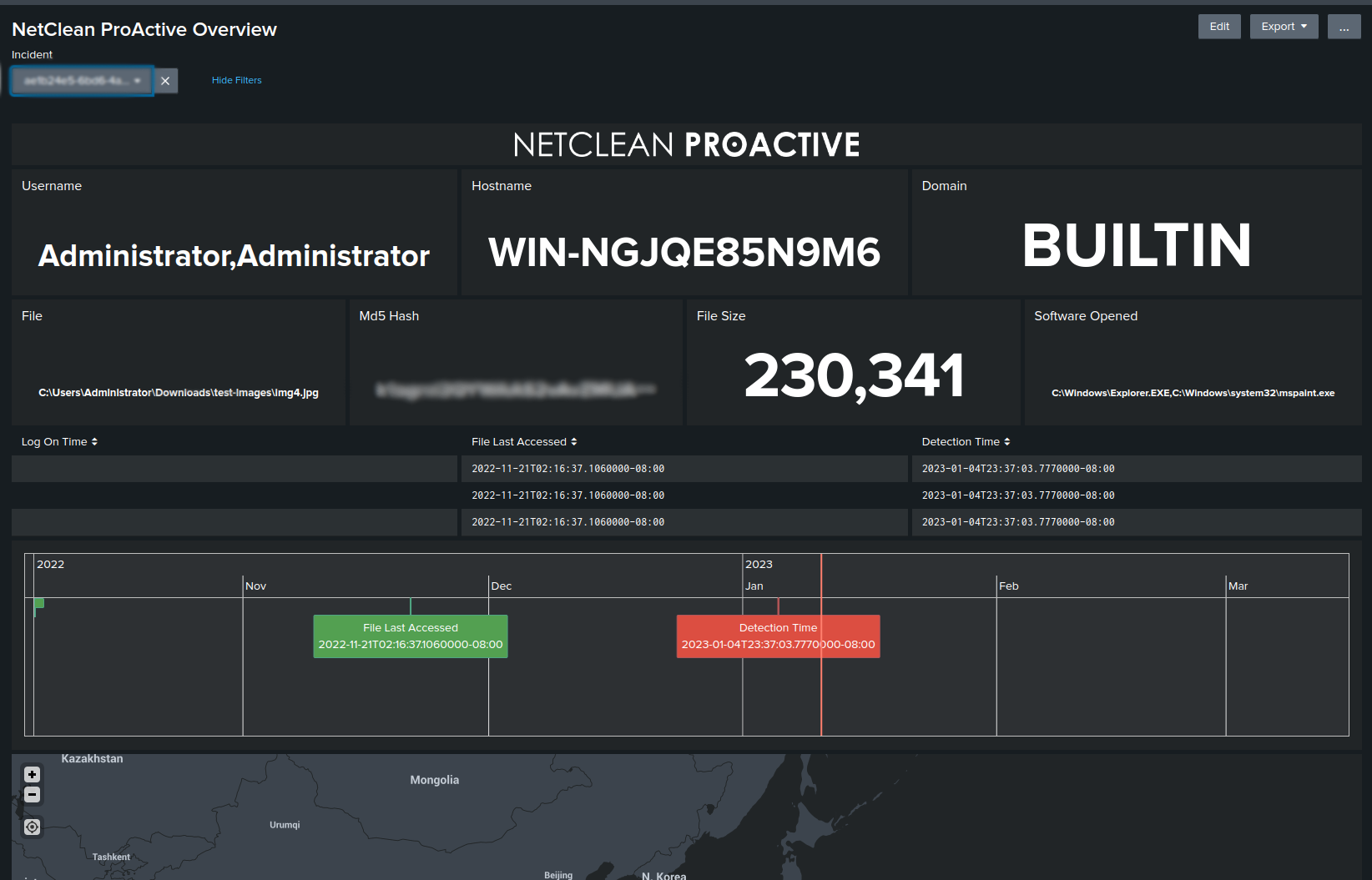Click the green marker at timeline start
The image size is (1372, 880).
38,604
